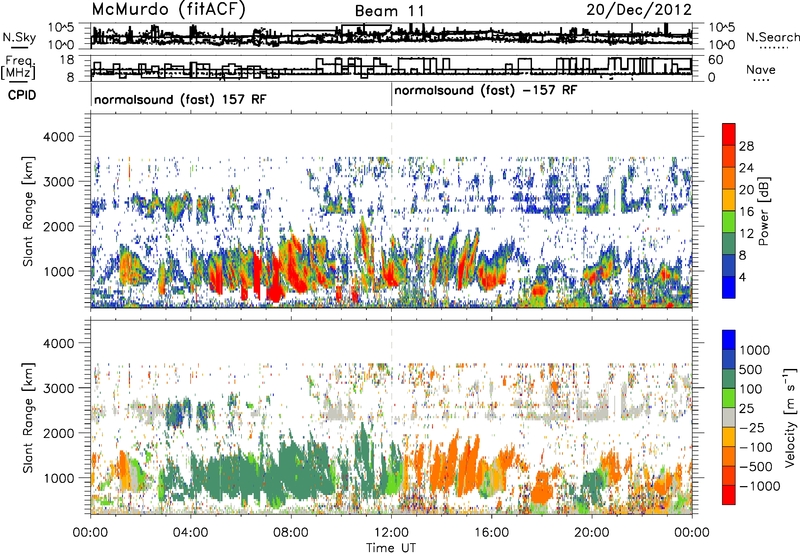Click the "18" frequency axis value
Screen dimensions: 800x554
click(67, 60)
